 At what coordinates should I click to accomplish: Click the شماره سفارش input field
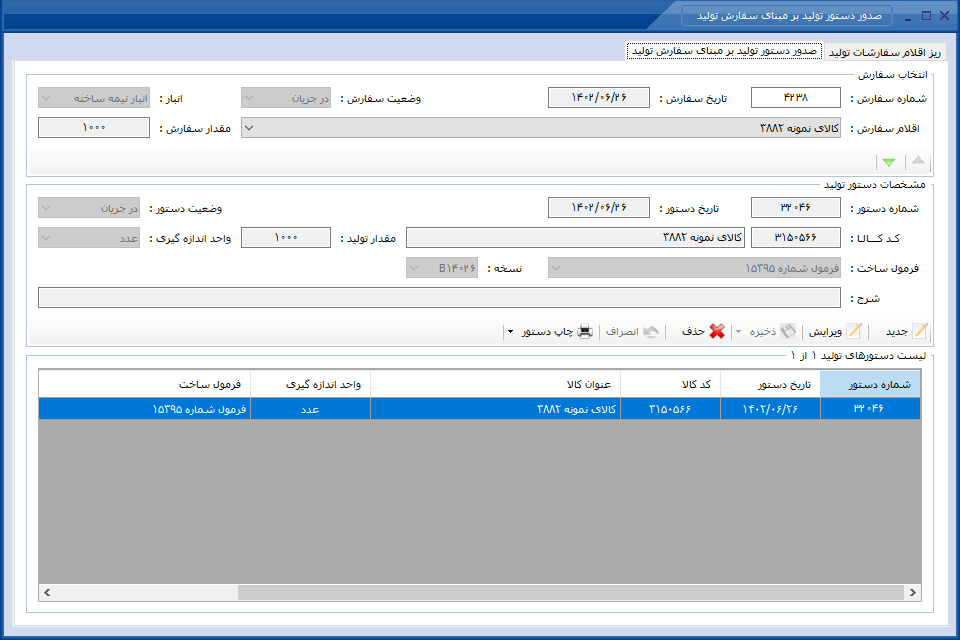click(796, 97)
